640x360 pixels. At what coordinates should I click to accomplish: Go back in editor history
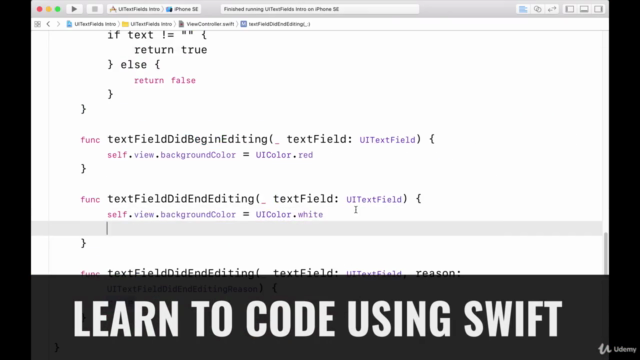48,24
